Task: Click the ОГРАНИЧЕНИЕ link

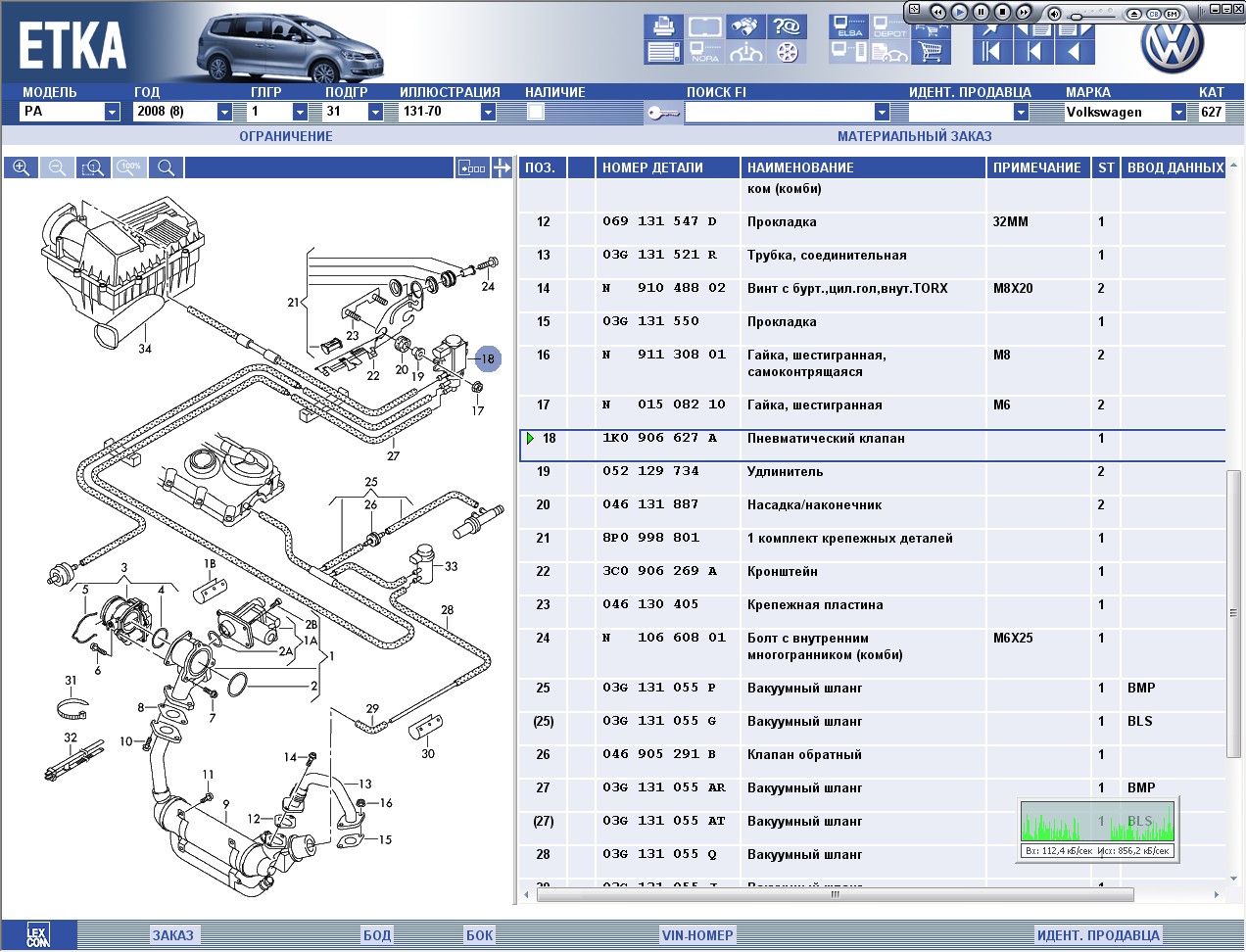Action: (x=286, y=136)
